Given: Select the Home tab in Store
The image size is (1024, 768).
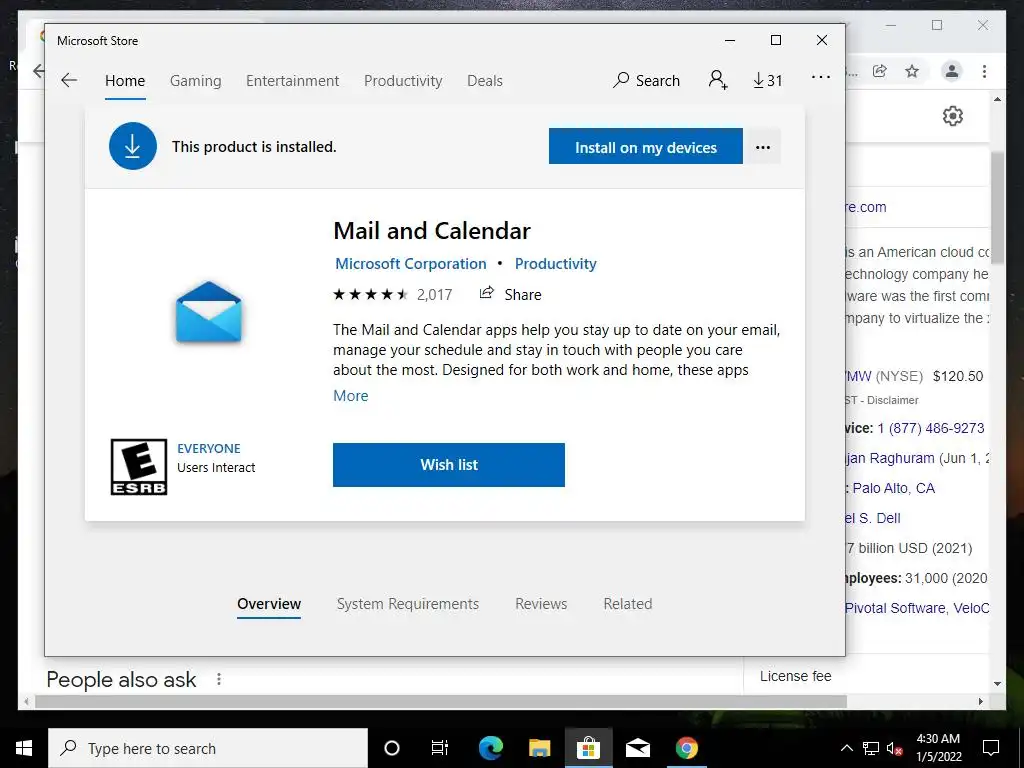Looking at the screenshot, I should click(x=125, y=80).
